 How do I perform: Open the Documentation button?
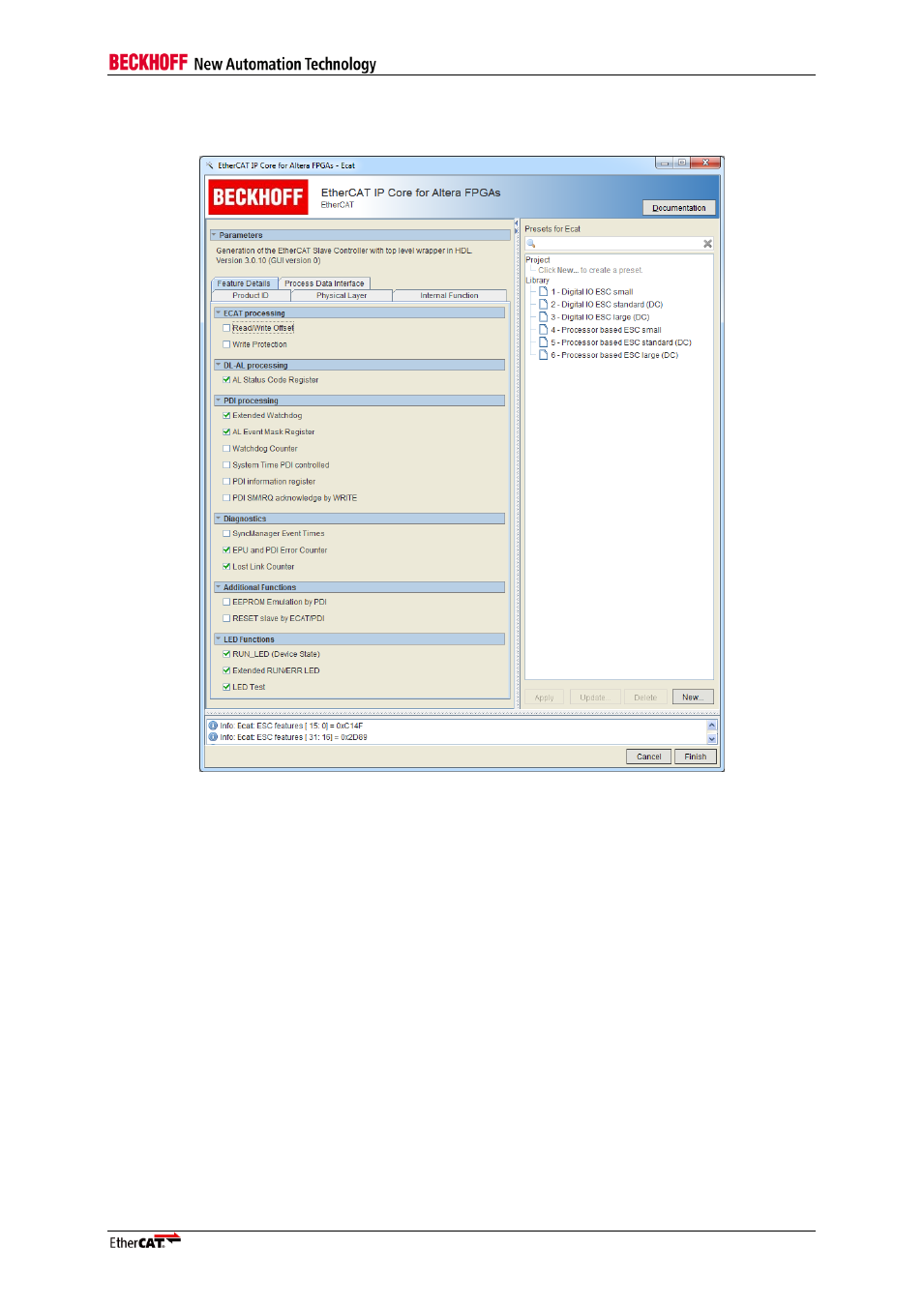point(678,208)
